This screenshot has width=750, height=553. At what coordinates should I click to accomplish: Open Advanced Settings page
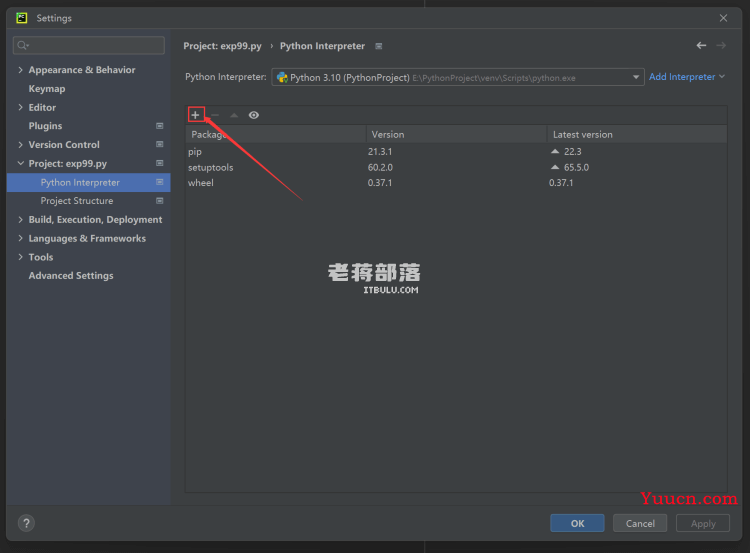tap(71, 276)
